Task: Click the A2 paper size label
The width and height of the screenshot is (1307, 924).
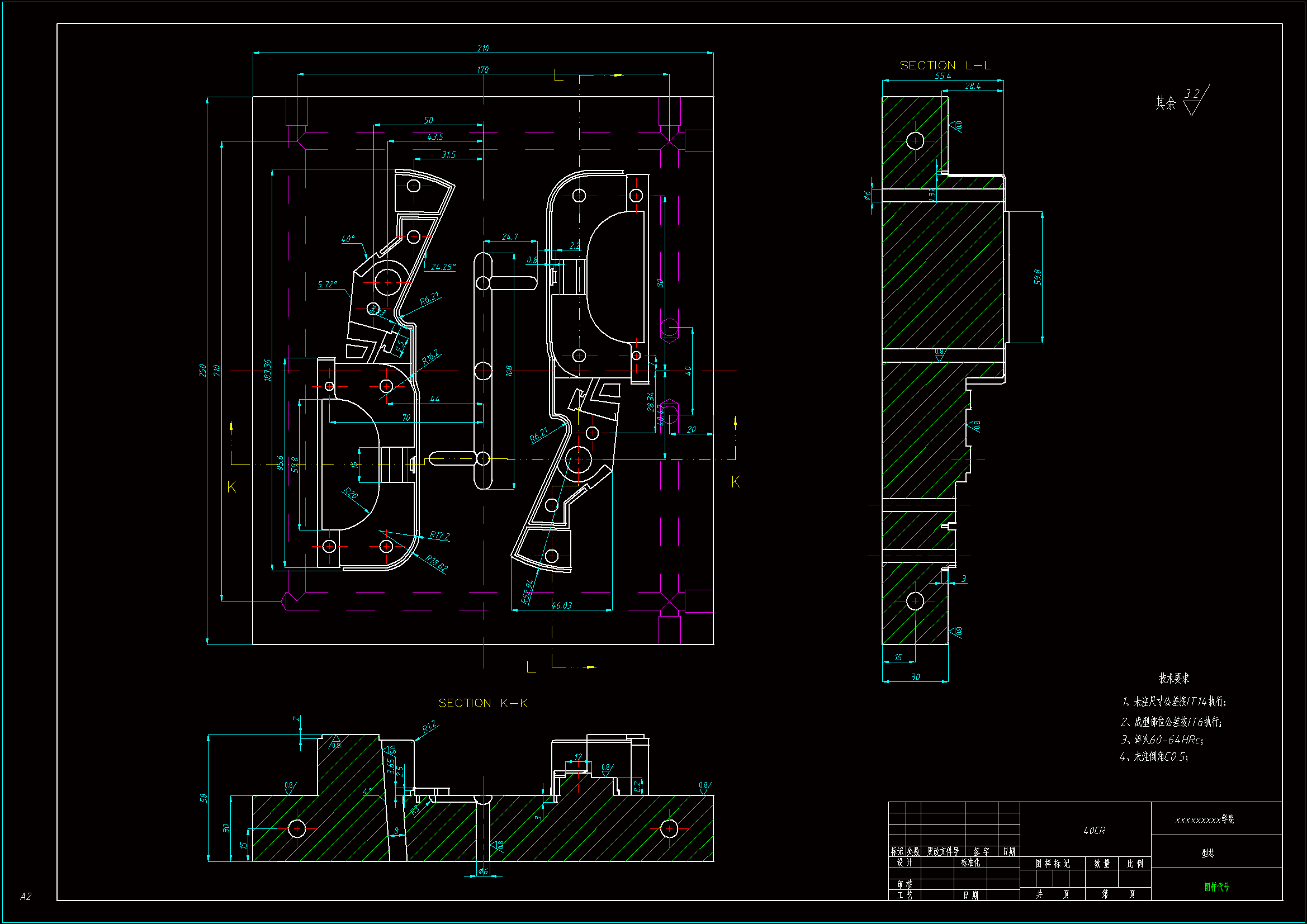Action: click(26, 896)
